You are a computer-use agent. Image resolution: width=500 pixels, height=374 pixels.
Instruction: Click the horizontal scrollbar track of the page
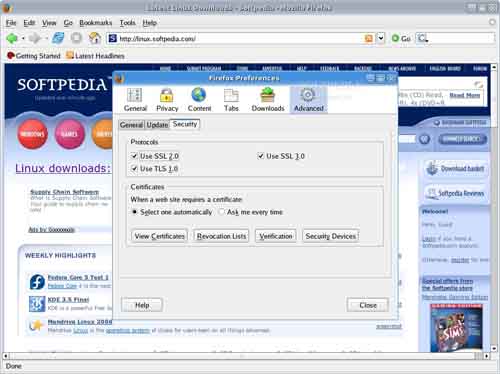click(x=243, y=356)
